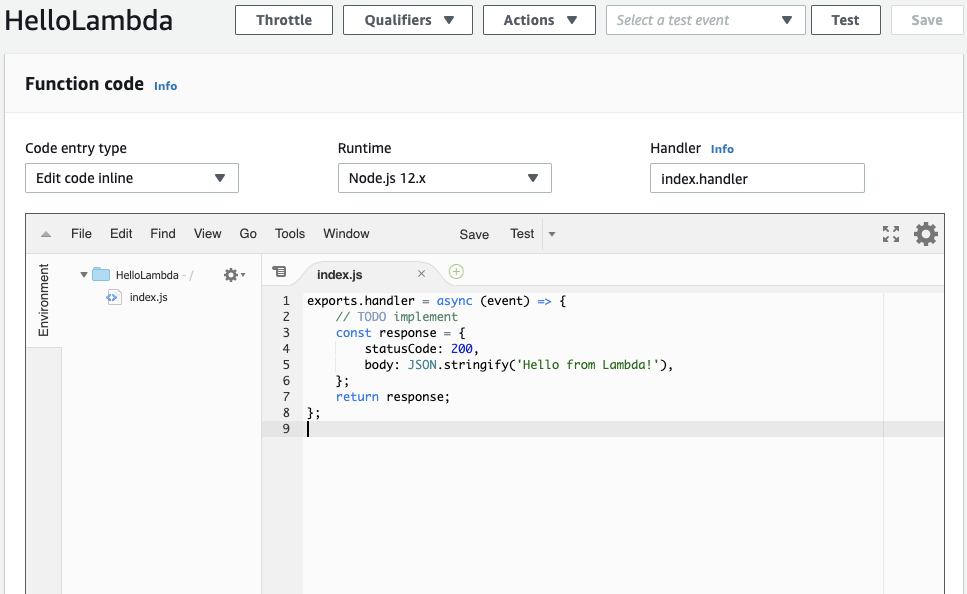This screenshot has height=594, width=967.
Task: Open the Tools menu
Action: pos(290,234)
